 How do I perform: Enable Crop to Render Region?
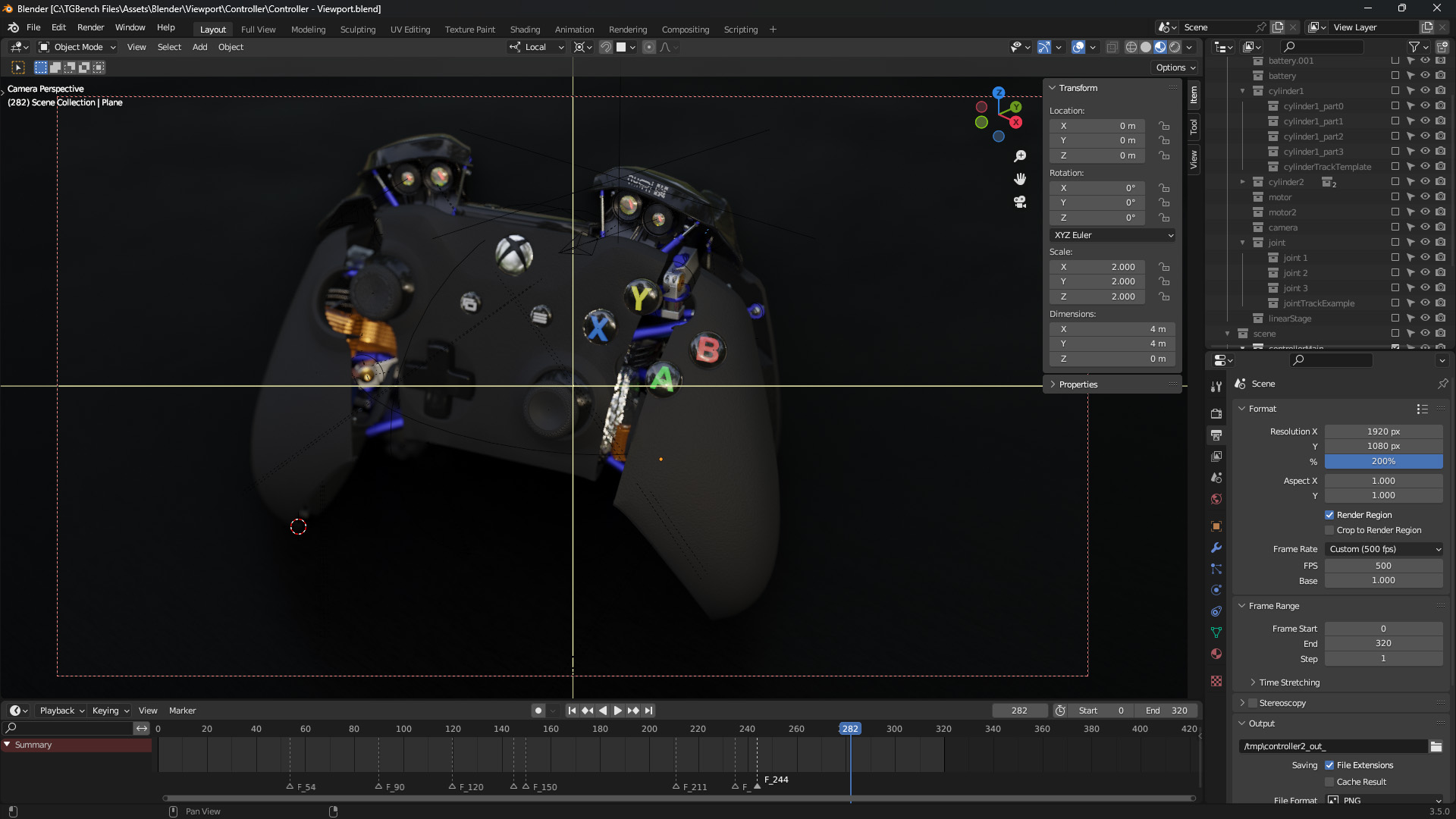tap(1329, 530)
